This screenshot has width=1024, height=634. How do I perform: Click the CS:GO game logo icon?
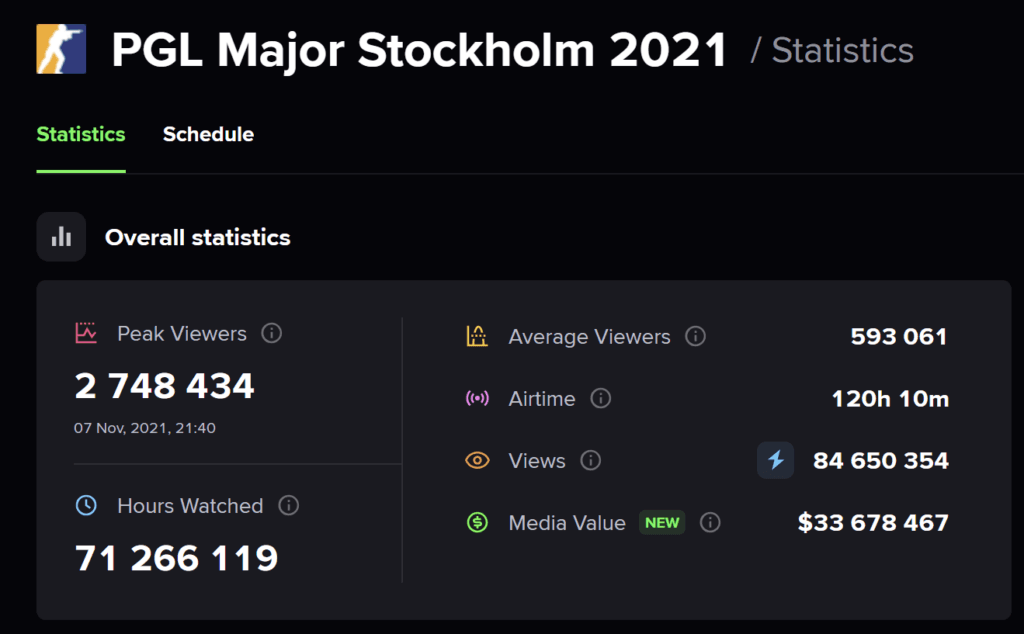tap(62, 47)
